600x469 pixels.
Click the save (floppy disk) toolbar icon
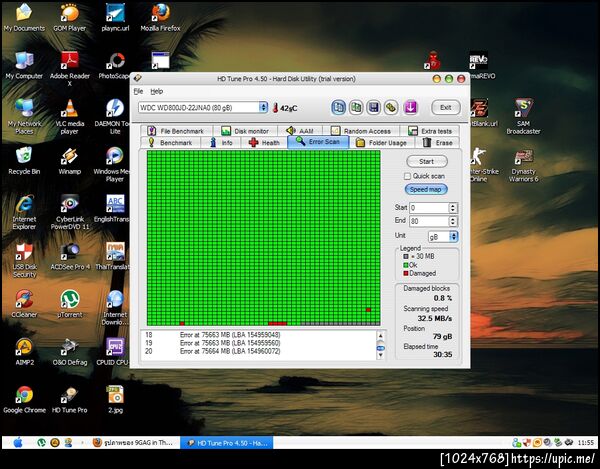tap(374, 107)
